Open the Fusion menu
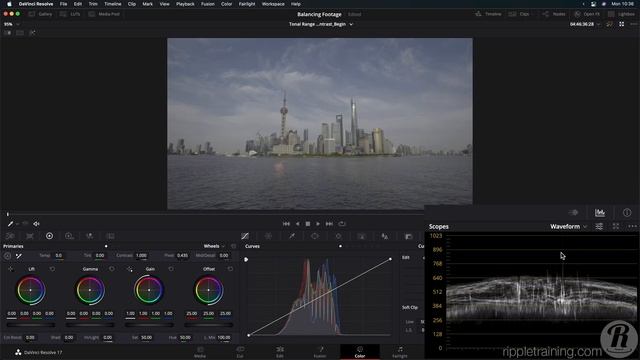 pos(208,4)
